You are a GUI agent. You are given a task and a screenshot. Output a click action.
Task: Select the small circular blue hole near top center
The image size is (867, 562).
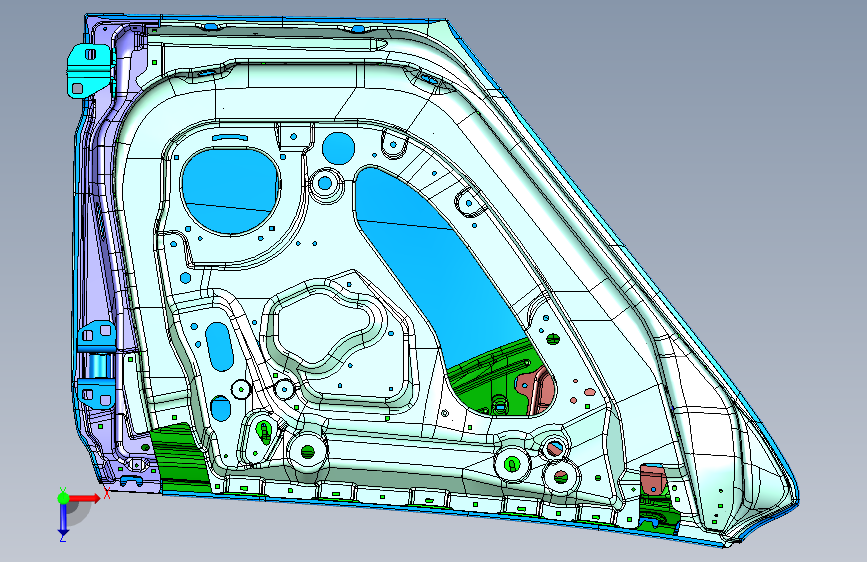tap(338, 148)
